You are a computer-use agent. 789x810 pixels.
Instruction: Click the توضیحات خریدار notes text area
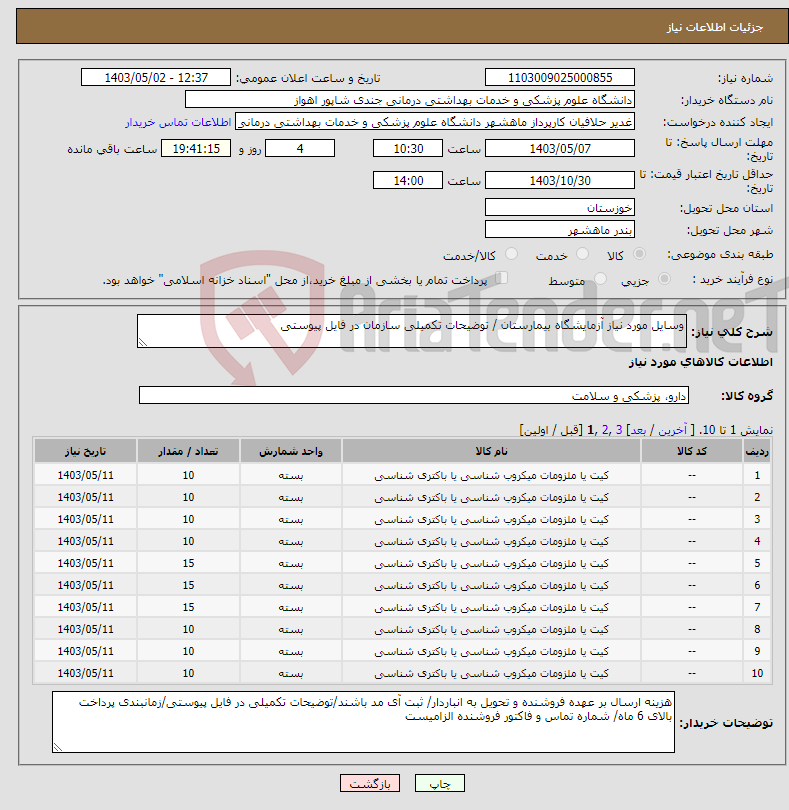pyautogui.click(x=363, y=722)
